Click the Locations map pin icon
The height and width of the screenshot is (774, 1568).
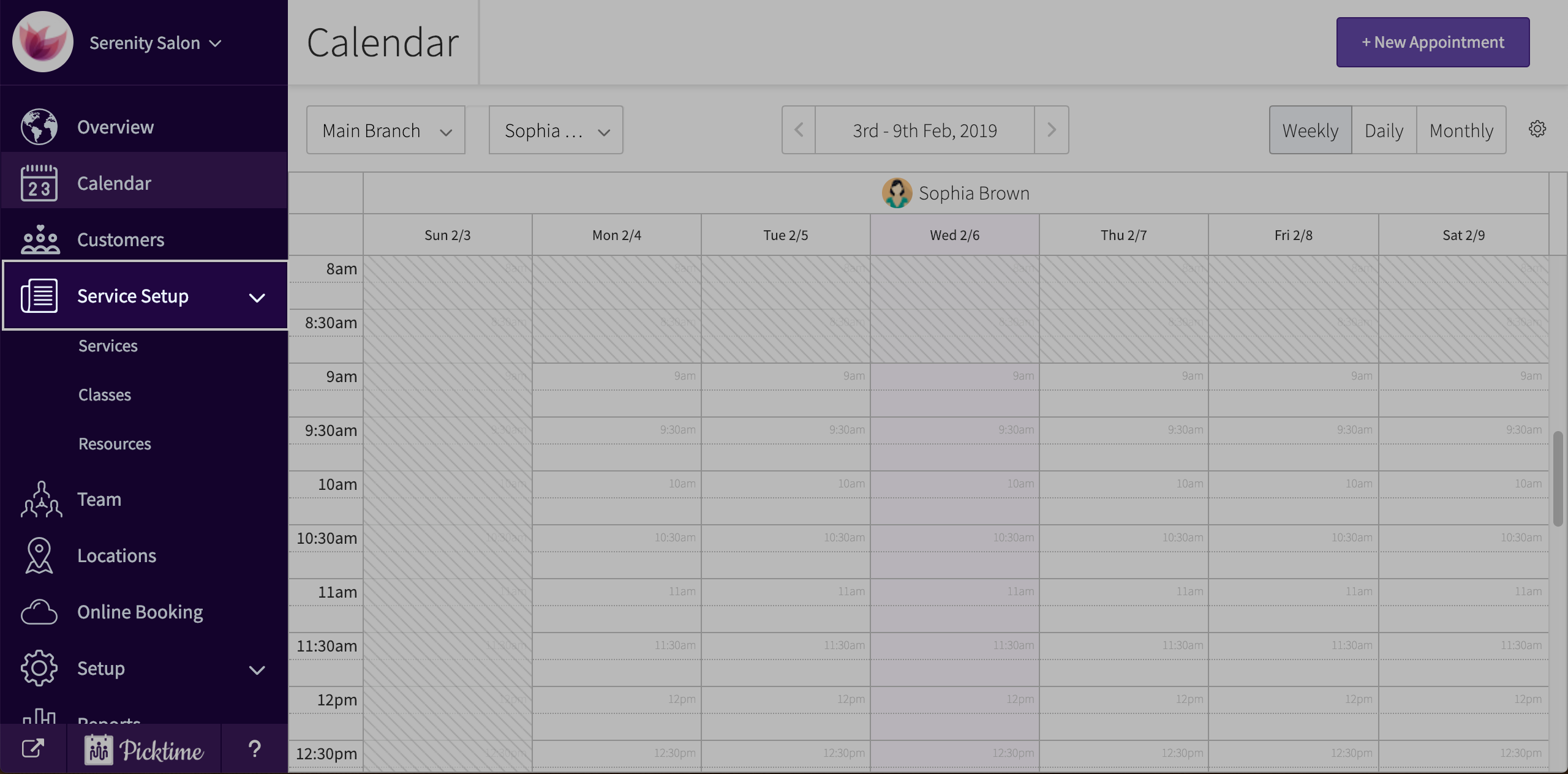point(39,555)
